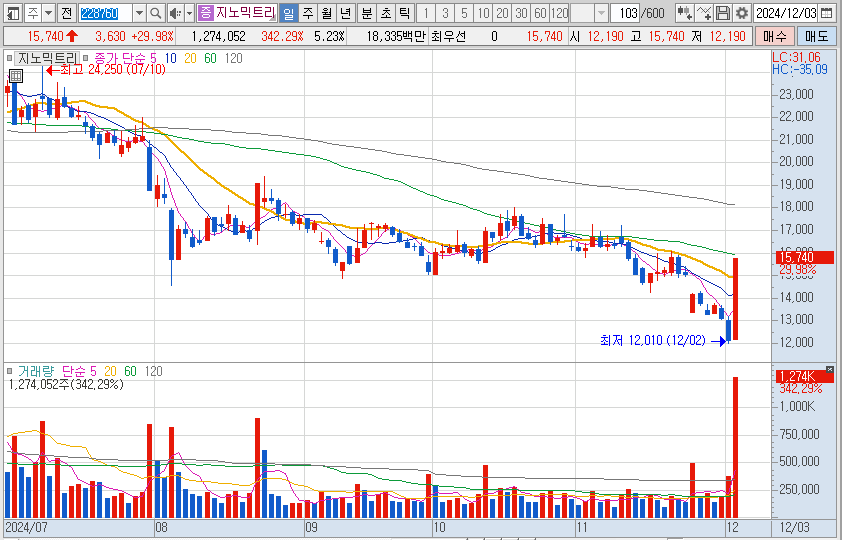The height and width of the screenshot is (540, 842).
Task: Click the floppy disk save icon
Action: pos(723,12)
